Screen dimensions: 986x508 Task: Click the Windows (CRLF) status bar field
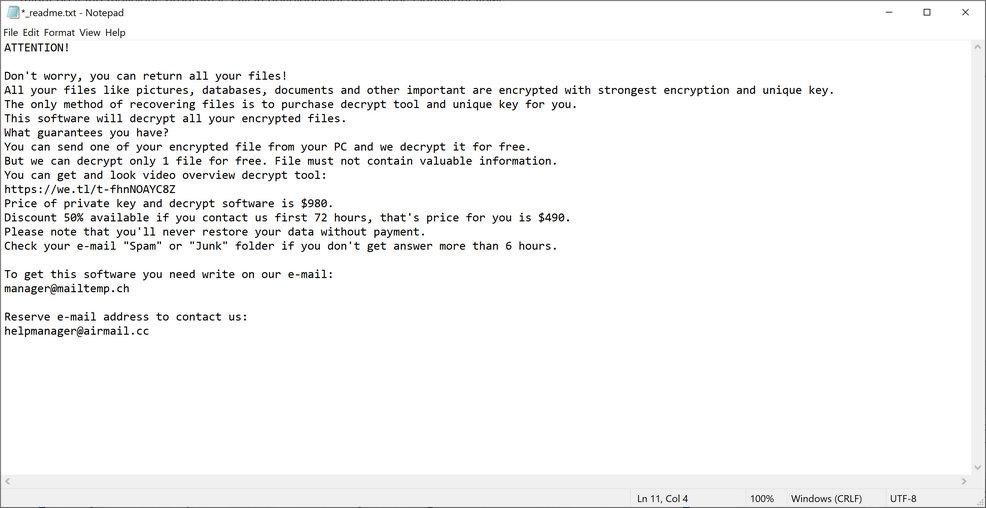point(826,498)
